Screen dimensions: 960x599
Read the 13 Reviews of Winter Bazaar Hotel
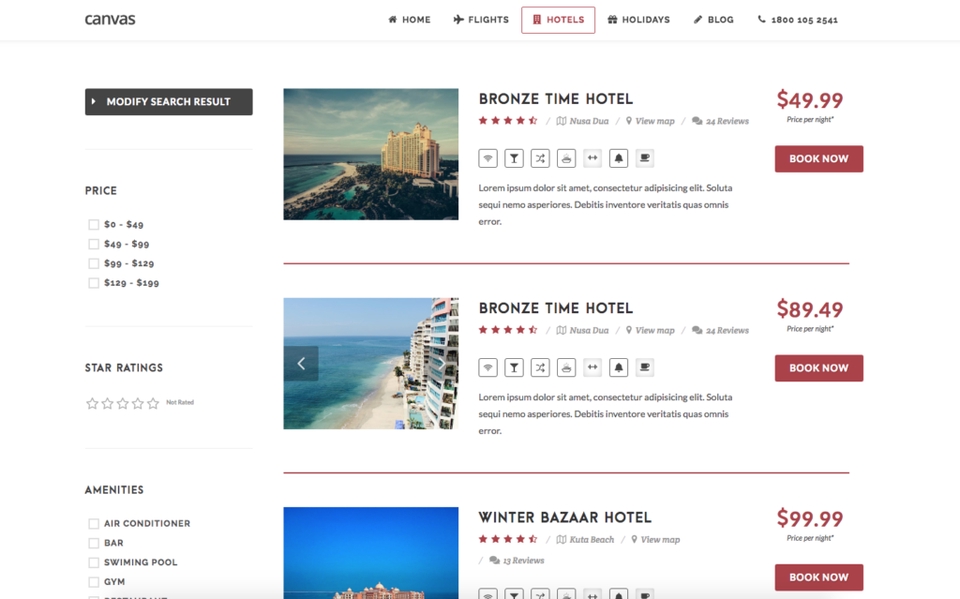pyautogui.click(x=517, y=560)
